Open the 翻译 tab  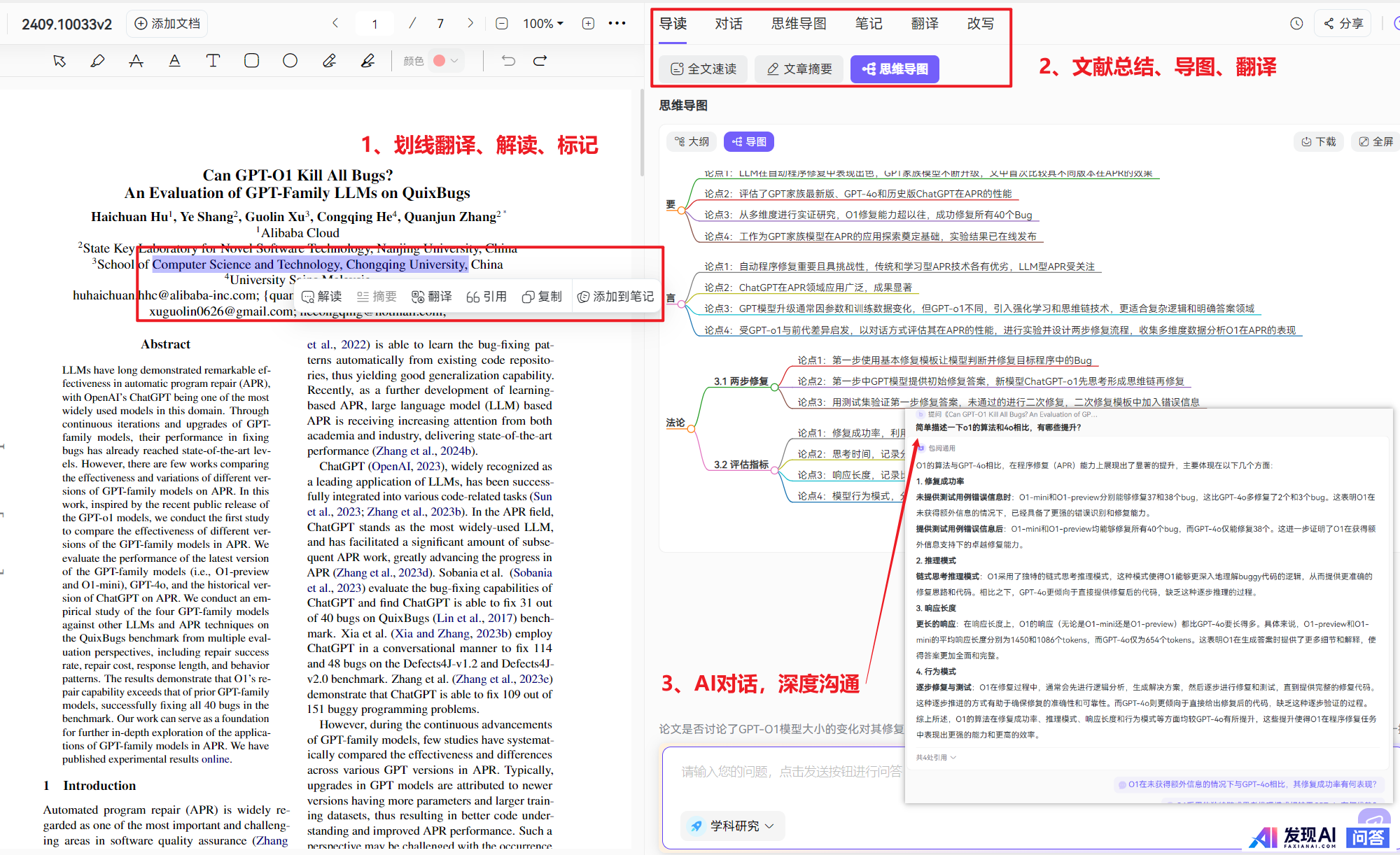pyautogui.click(x=924, y=24)
